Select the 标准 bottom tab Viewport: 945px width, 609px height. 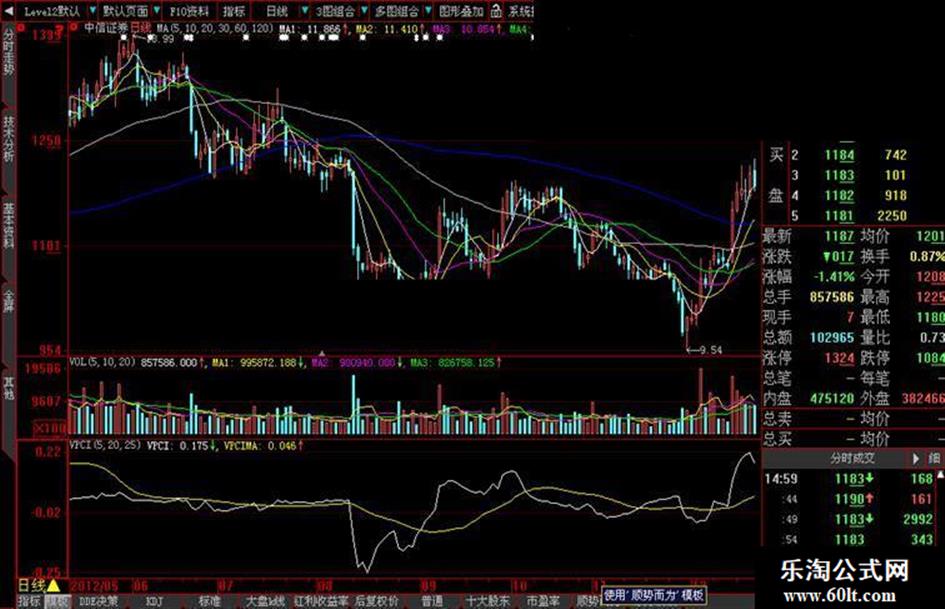[210, 601]
